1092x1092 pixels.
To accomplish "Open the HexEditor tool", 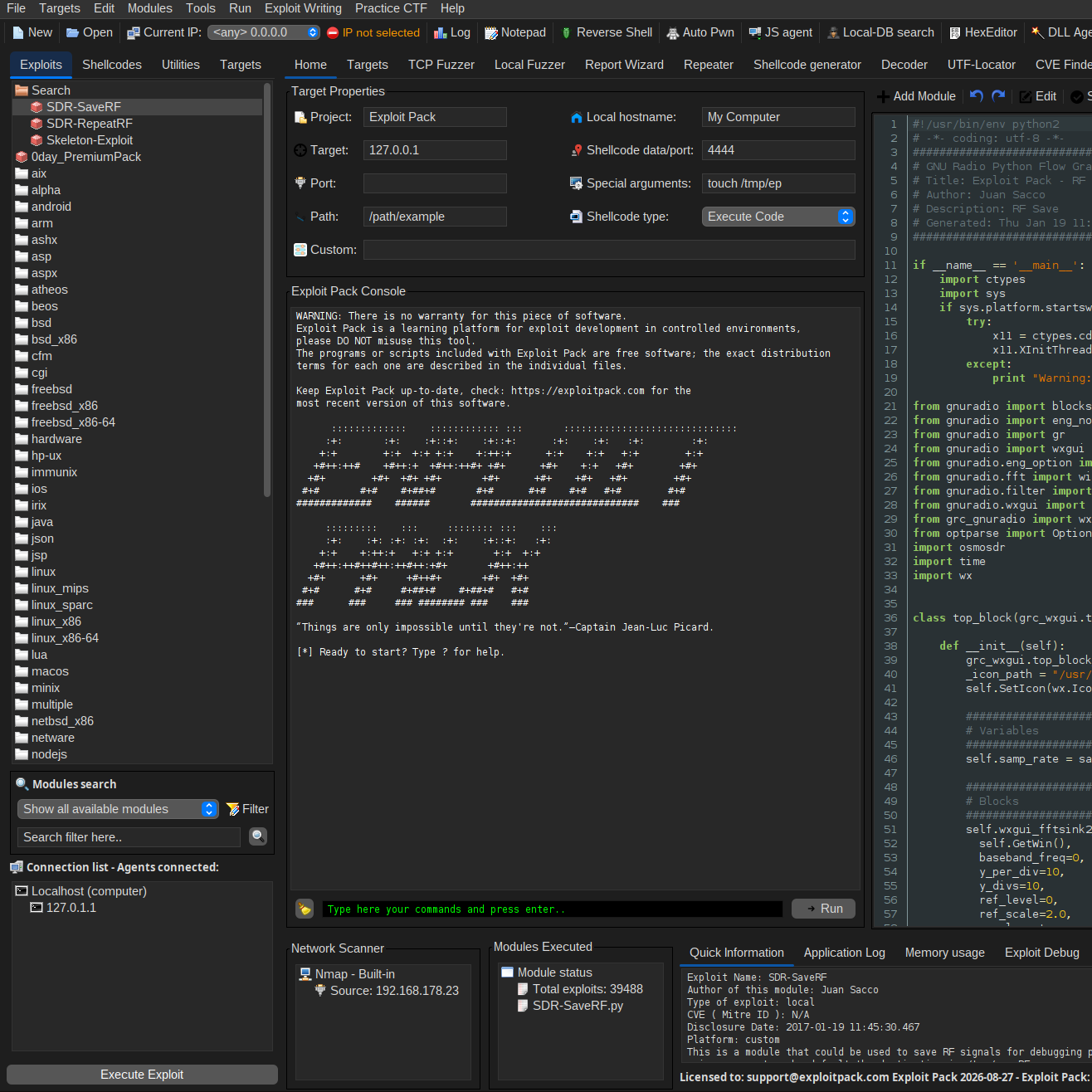I will pos(982,32).
